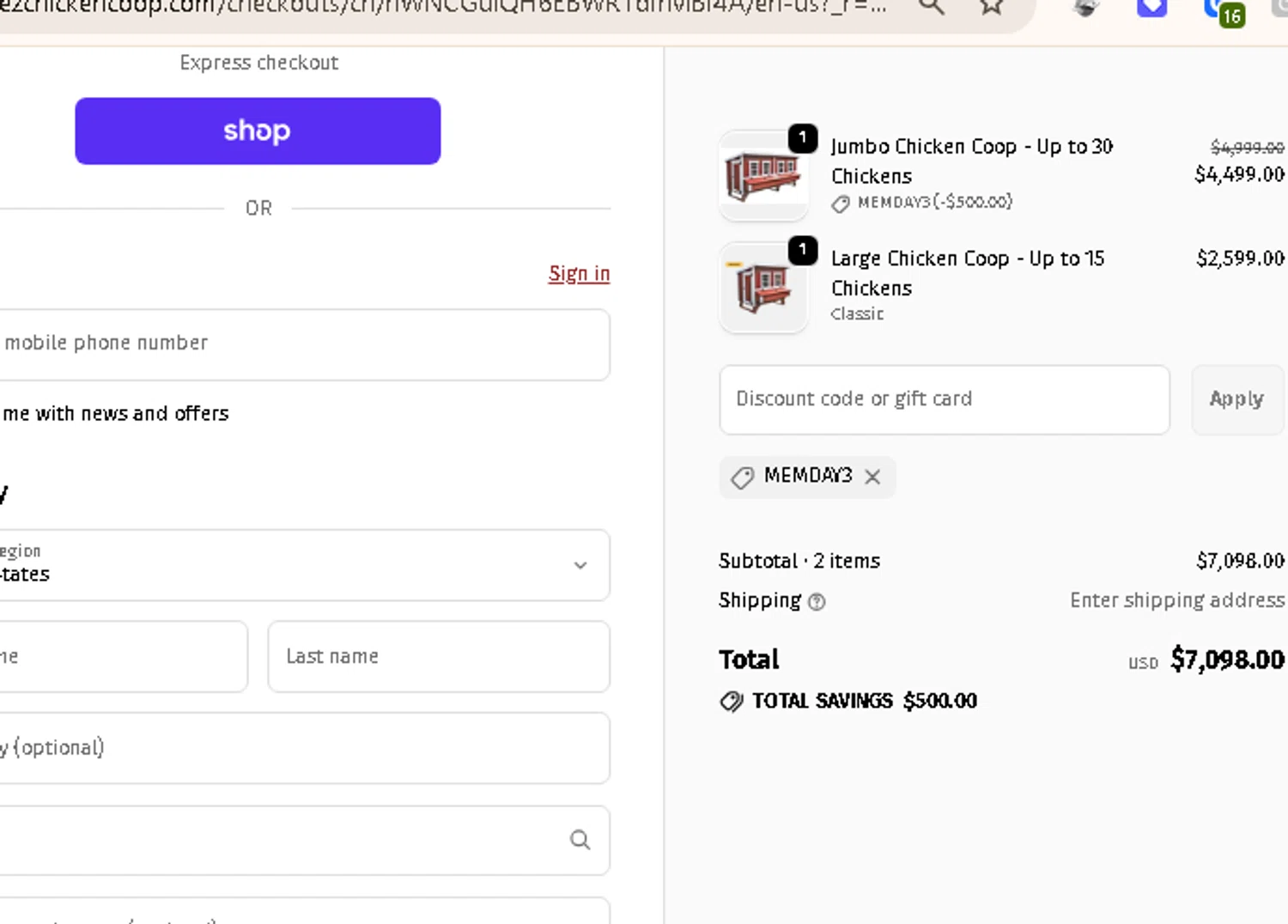The width and height of the screenshot is (1288, 924).
Task: Bookmark this page with the star icon
Action: [992, 7]
